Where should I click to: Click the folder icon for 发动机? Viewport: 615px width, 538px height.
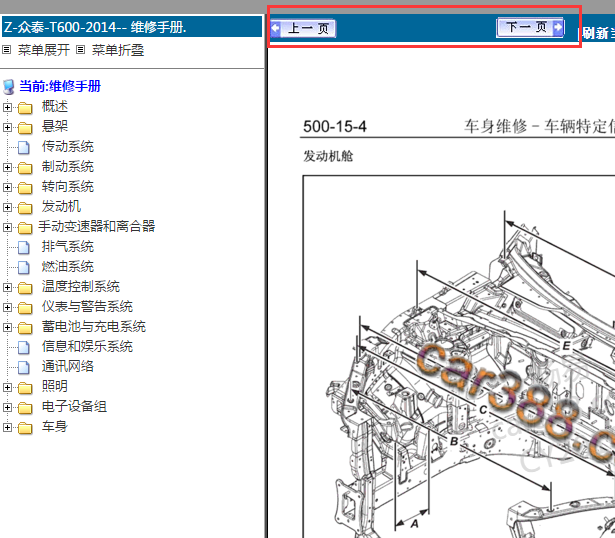click(25, 208)
